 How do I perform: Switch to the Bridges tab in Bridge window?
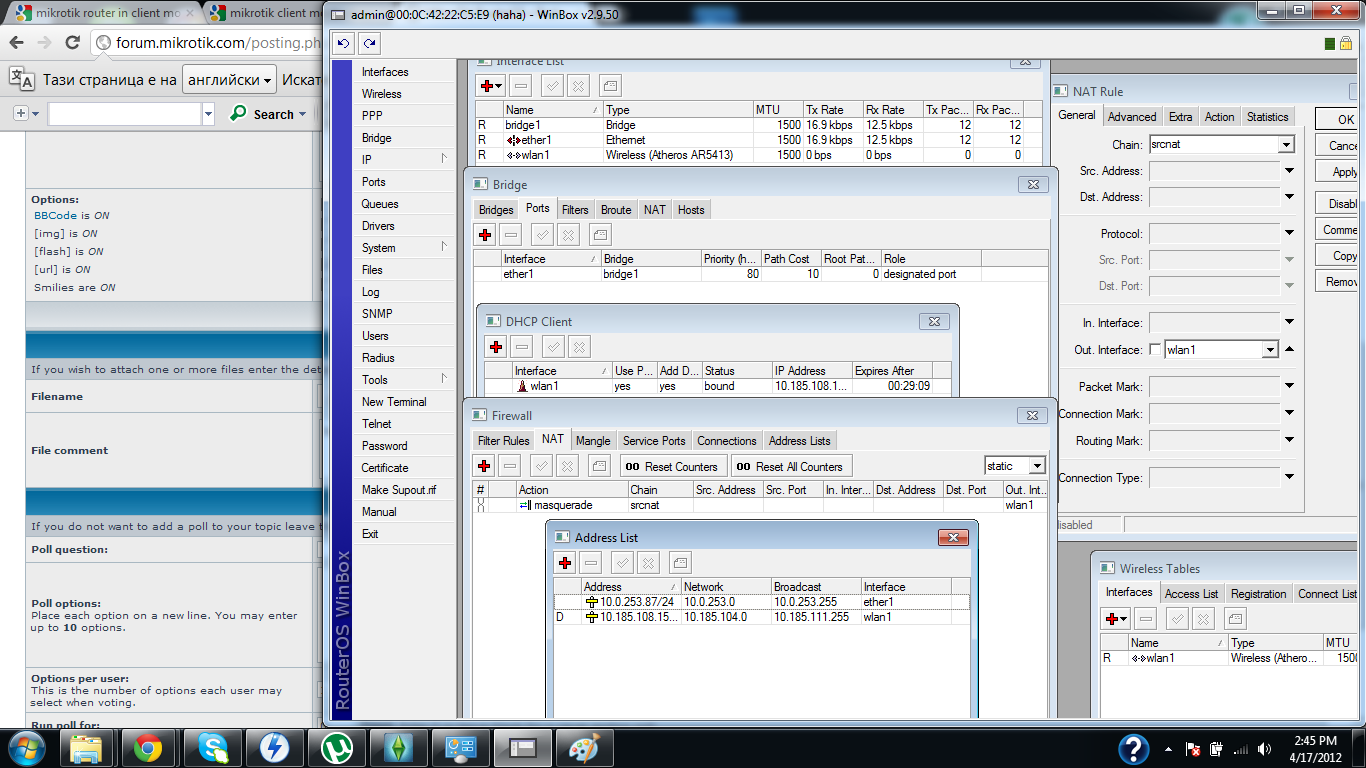point(496,210)
